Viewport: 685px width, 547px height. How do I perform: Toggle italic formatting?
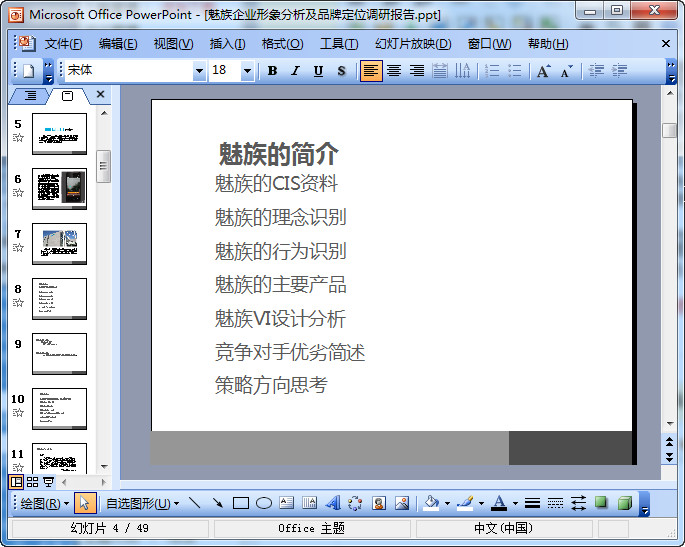[295, 70]
